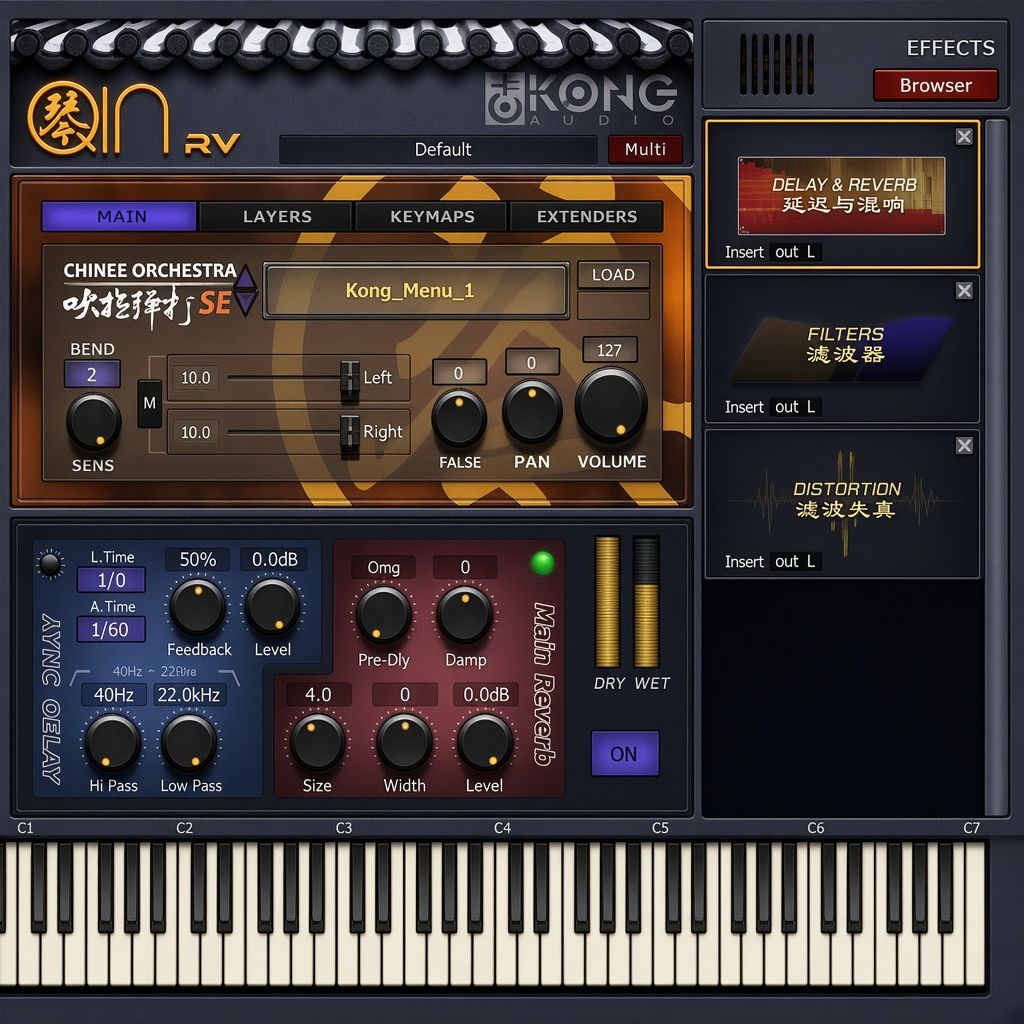1024x1024 pixels.
Task: Click the EFFECTS panel heading
Action: click(x=950, y=48)
